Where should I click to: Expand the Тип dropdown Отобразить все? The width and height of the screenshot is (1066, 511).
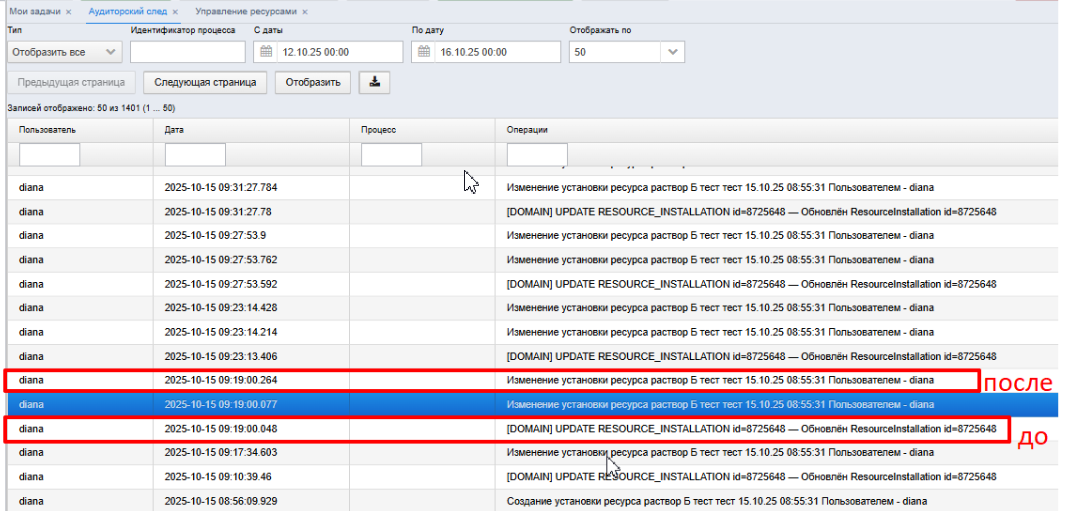(x=64, y=52)
